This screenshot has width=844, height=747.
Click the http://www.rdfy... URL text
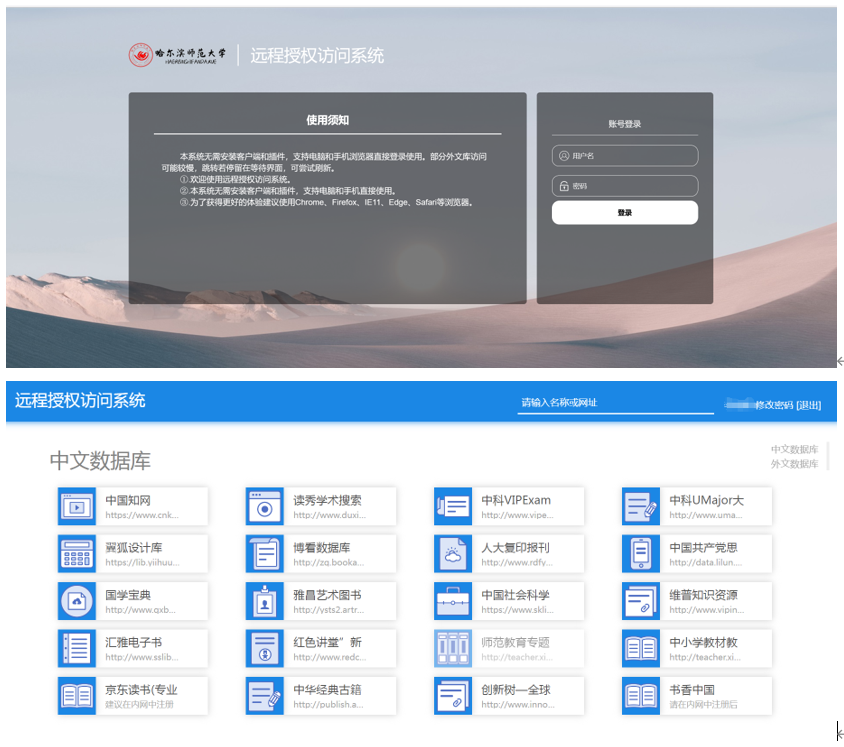click(517, 562)
